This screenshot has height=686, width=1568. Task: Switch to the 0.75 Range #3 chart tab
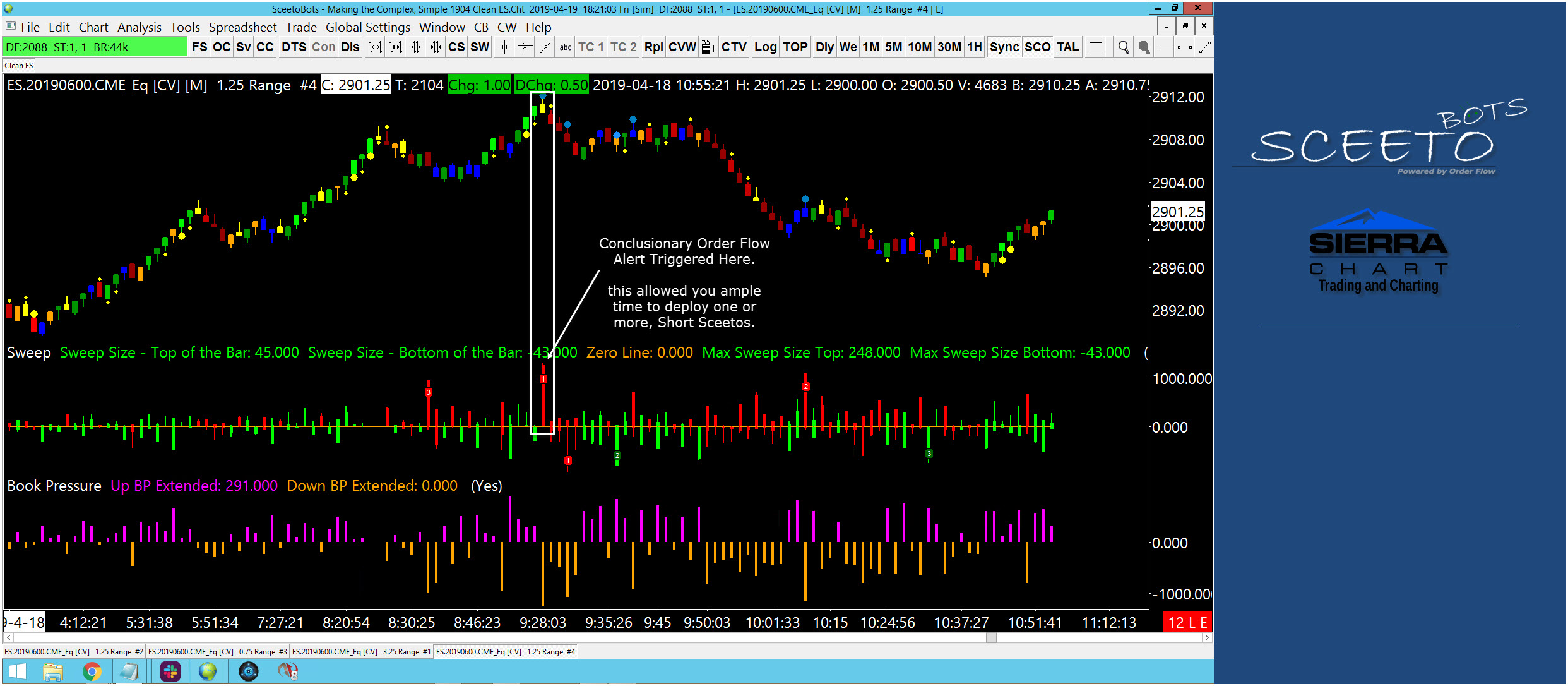[x=217, y=652]
